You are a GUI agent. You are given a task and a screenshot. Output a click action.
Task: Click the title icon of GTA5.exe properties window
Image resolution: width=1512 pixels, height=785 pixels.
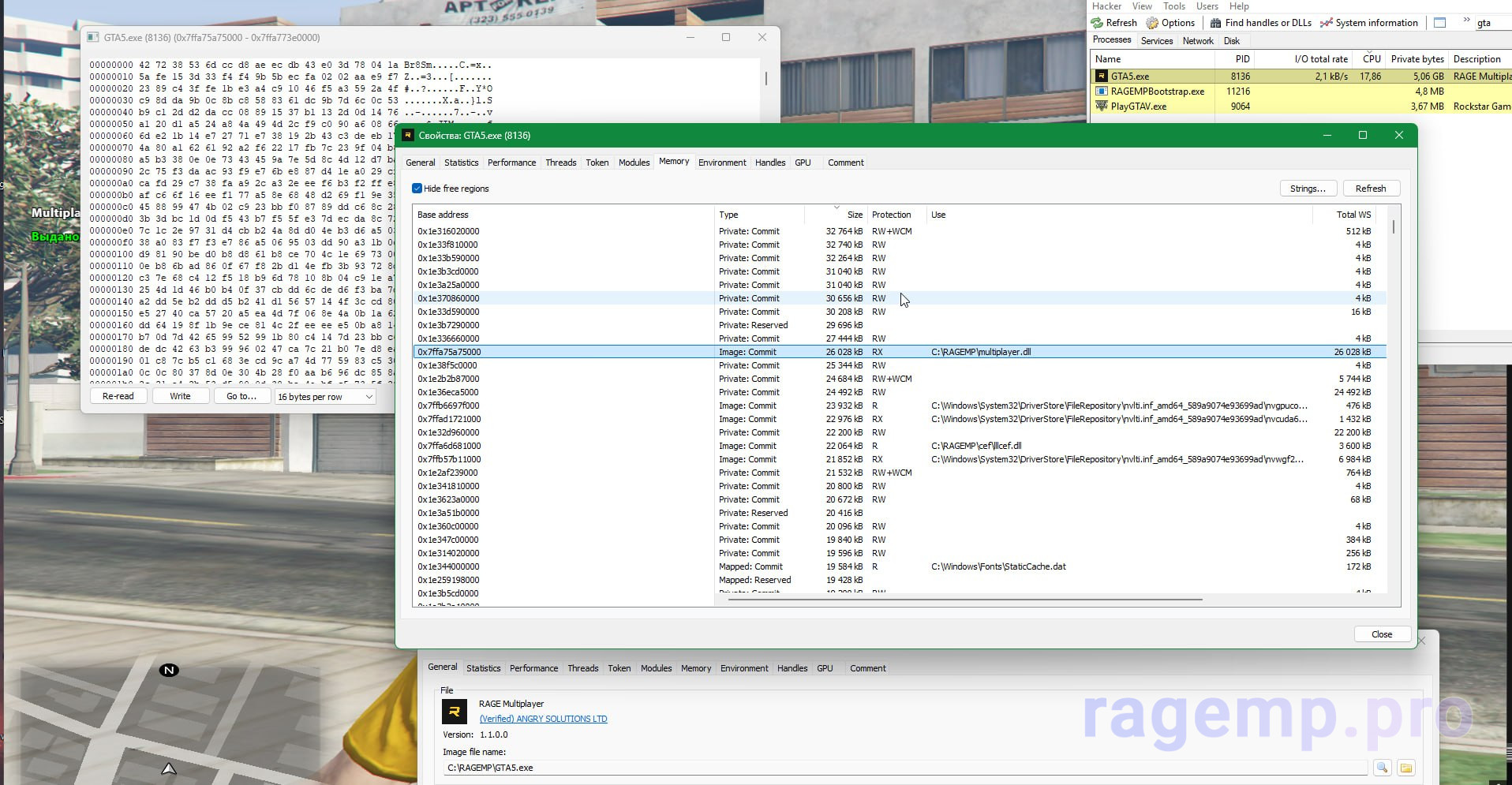coord(408,136)
